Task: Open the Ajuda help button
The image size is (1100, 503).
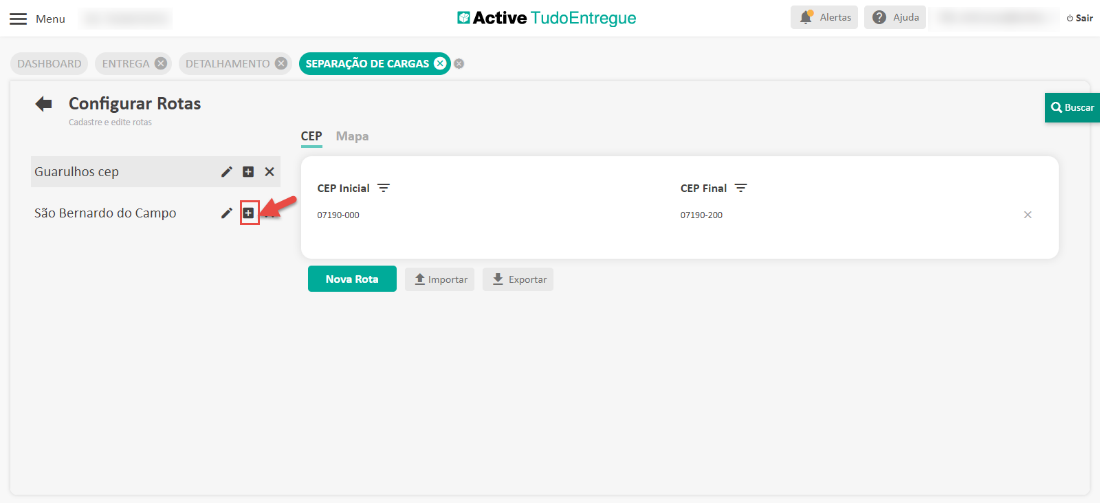Action: (894, 18)
